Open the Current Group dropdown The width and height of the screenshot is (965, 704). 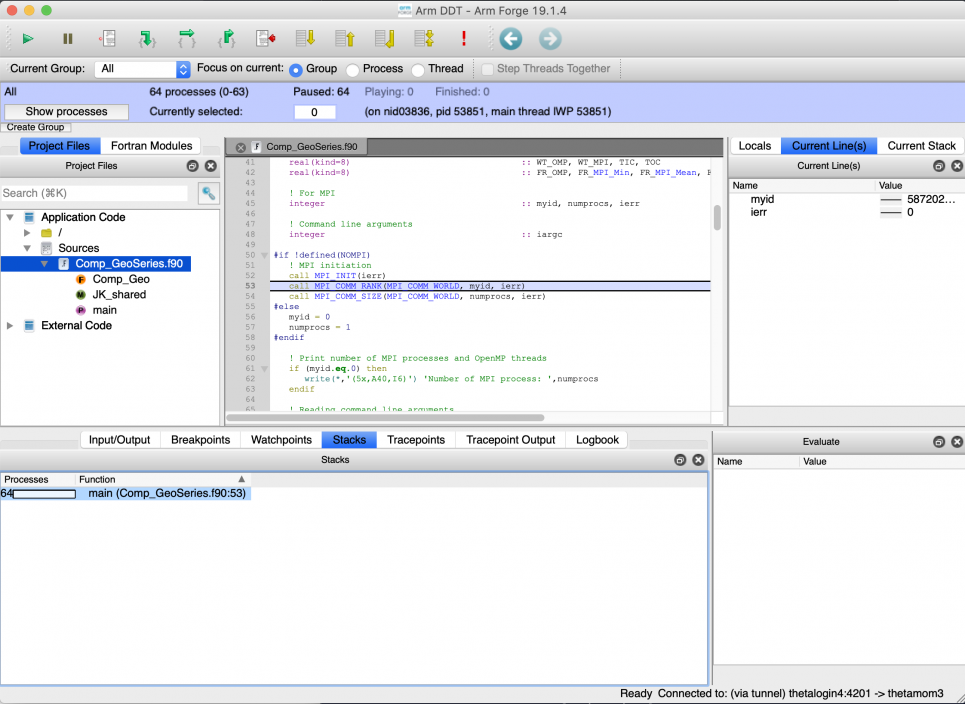142,69
